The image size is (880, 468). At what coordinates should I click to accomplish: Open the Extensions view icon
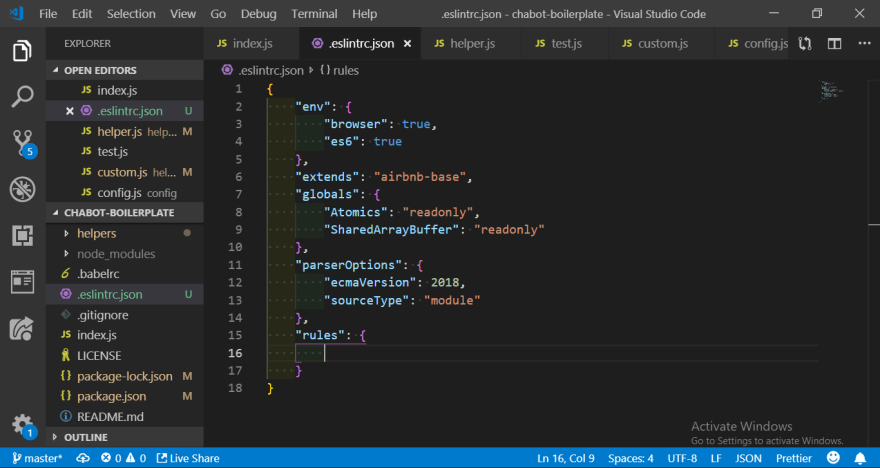tap(22, 236)
